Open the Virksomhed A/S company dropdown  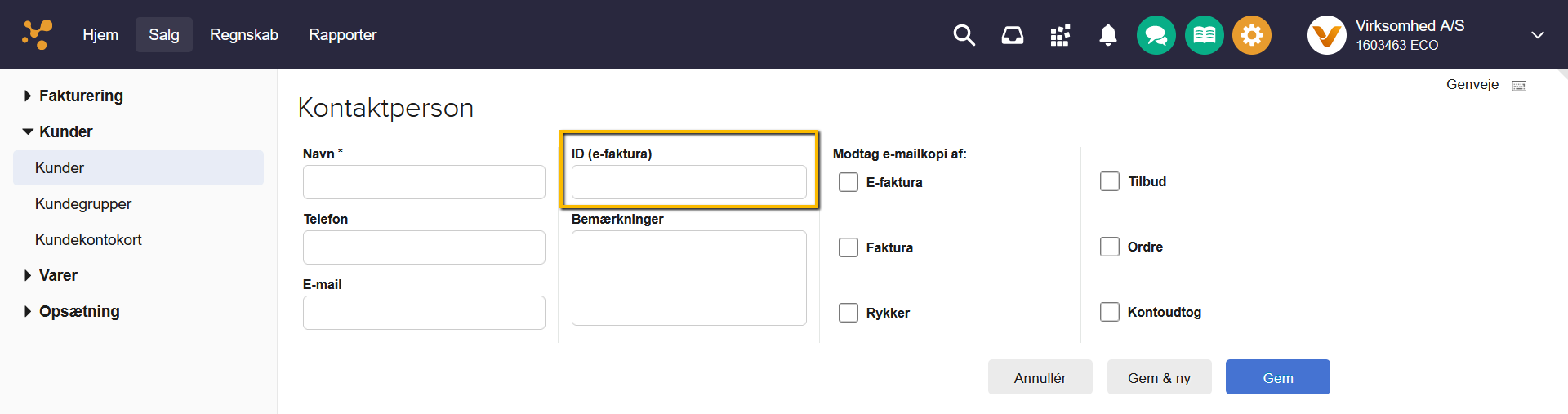tap(1537, 35)
